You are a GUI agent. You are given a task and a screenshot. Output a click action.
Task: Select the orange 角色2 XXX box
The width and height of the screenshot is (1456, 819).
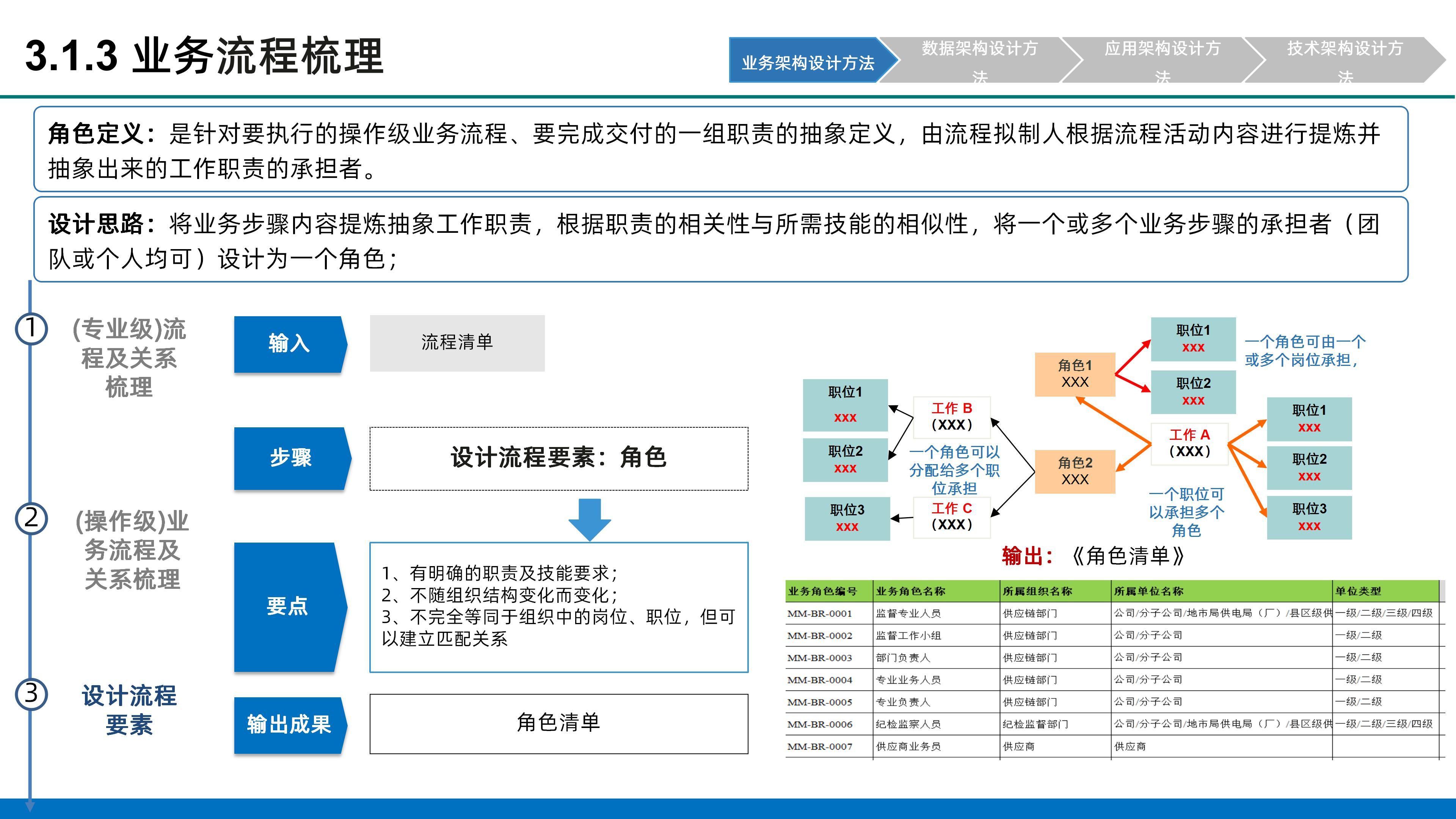click(x=1075, y=471)
